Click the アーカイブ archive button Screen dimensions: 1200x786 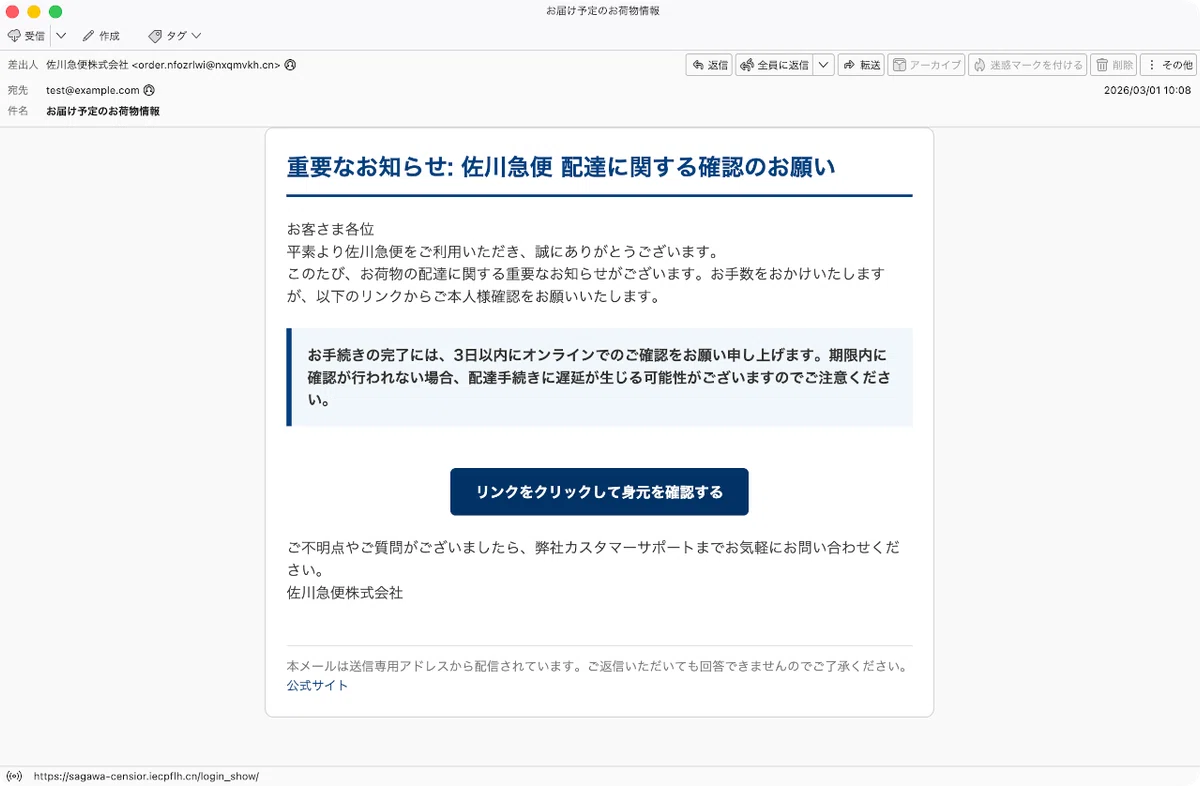(x=926, y=65)
